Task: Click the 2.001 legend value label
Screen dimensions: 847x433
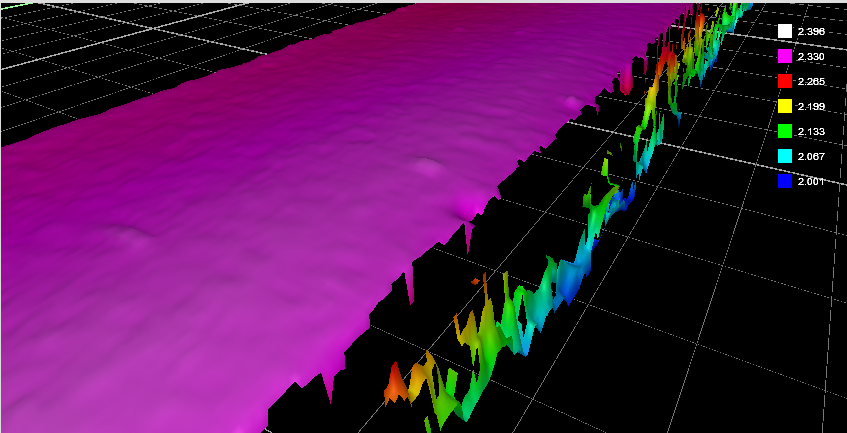Action: click(x=811, y=181)
